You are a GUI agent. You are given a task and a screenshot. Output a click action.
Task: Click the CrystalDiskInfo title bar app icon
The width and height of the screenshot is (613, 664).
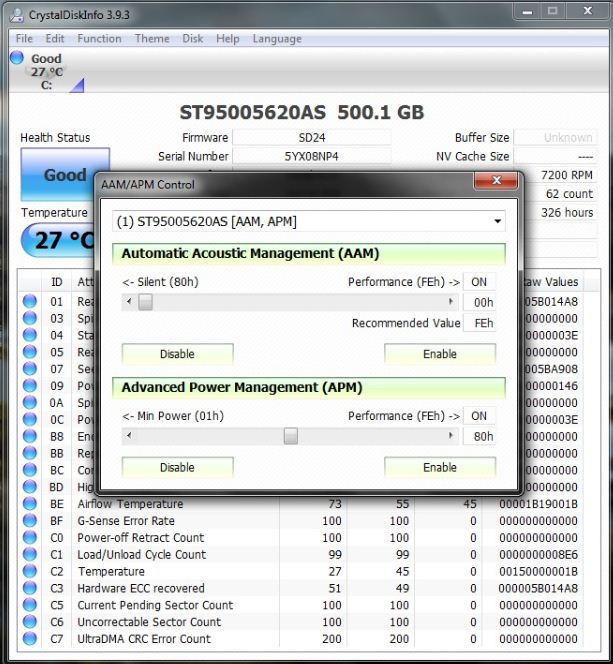[17, 15]
